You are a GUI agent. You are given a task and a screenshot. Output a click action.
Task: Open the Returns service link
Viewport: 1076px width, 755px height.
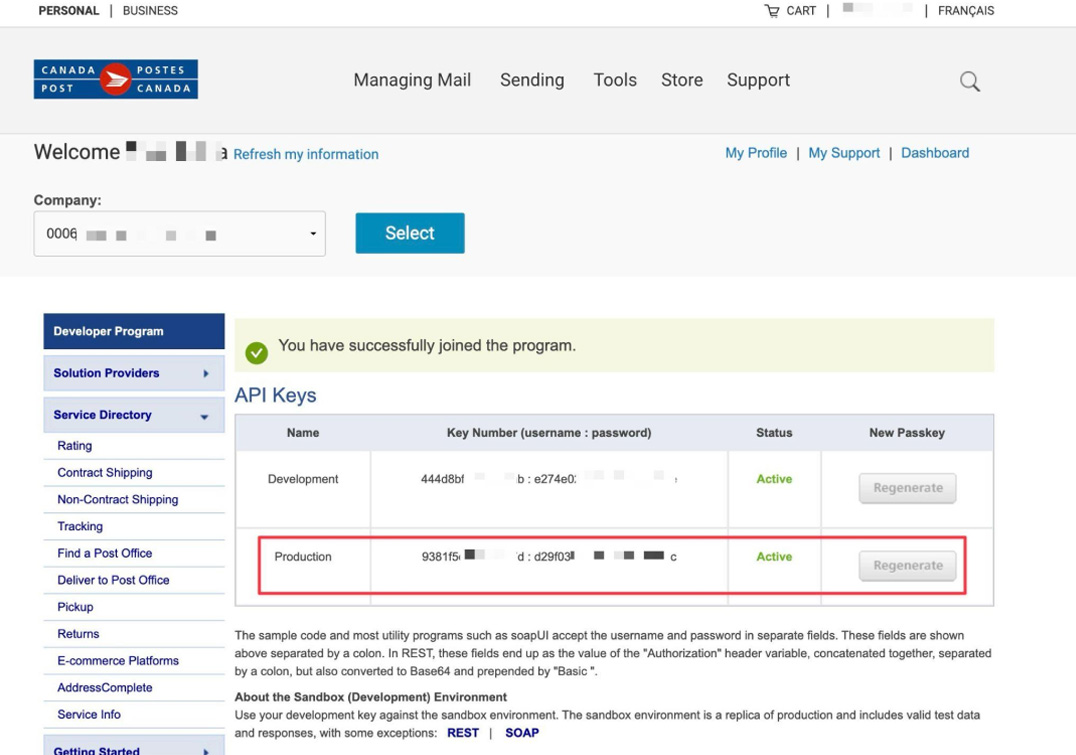(78, 634)
